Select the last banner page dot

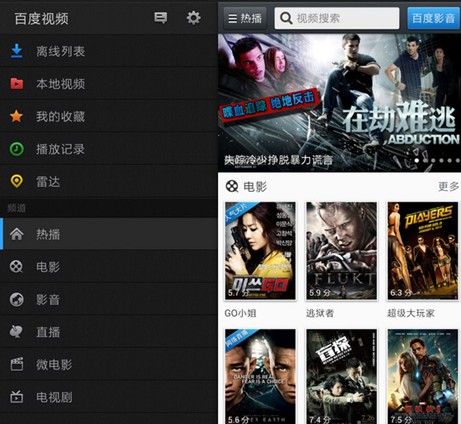tap(457, 160)
